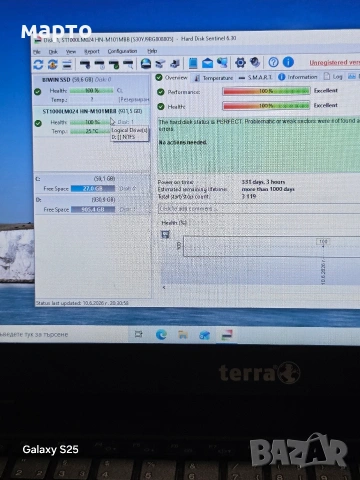This screenshot has width=360, height=480.
Task: Switch to the Temperature tab
Action: tap(214, 78)
